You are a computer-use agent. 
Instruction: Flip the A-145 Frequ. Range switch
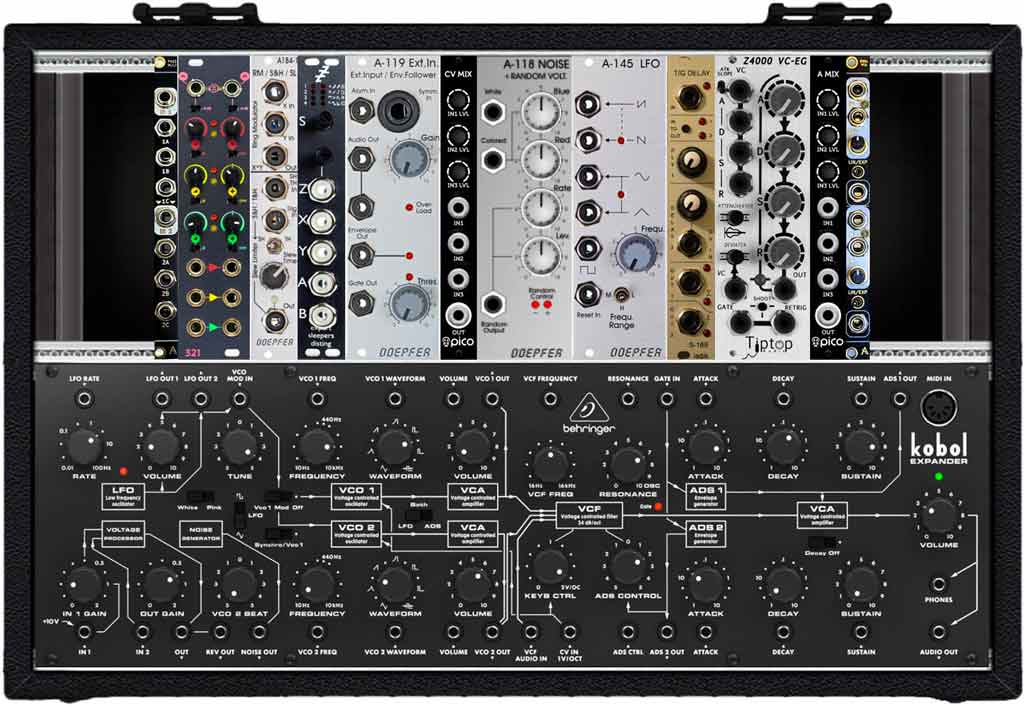click(623, 294)
